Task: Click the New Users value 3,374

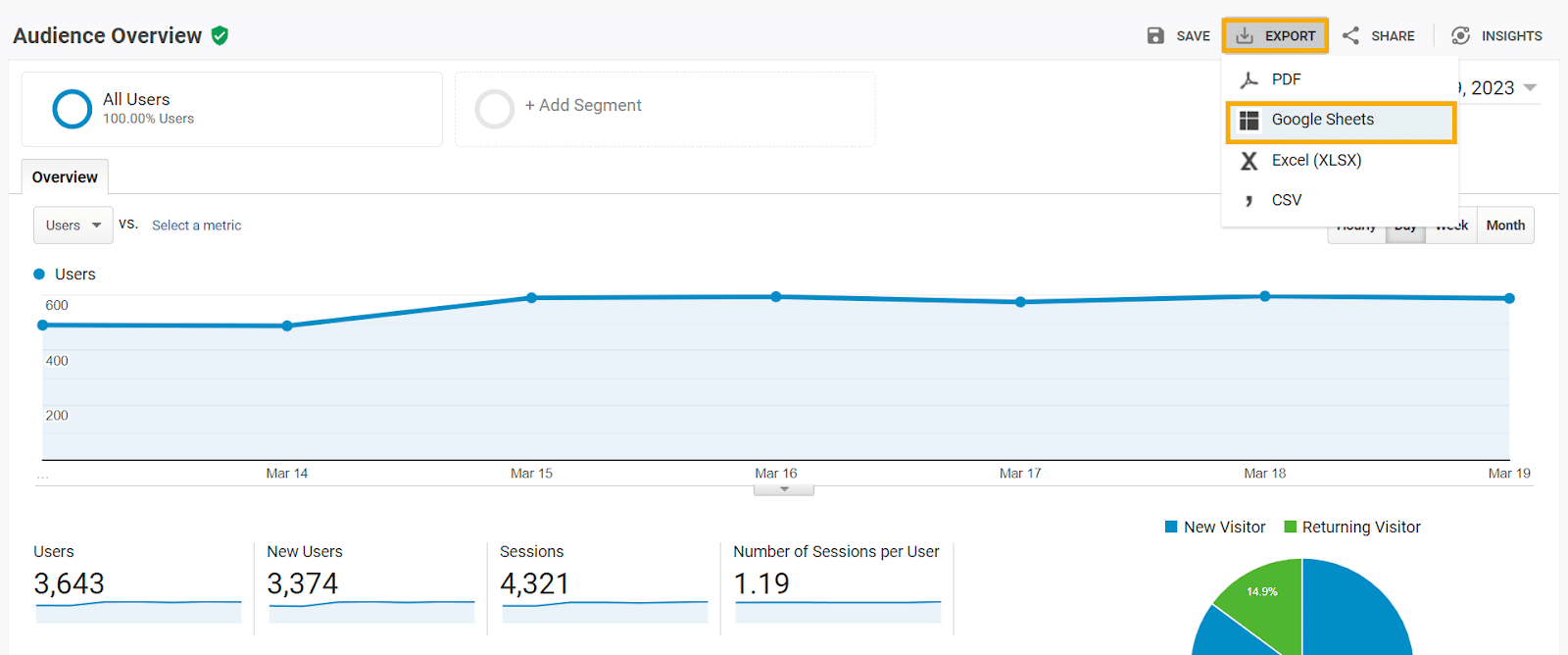Action: pyautogui.click(x=302, y=583)
